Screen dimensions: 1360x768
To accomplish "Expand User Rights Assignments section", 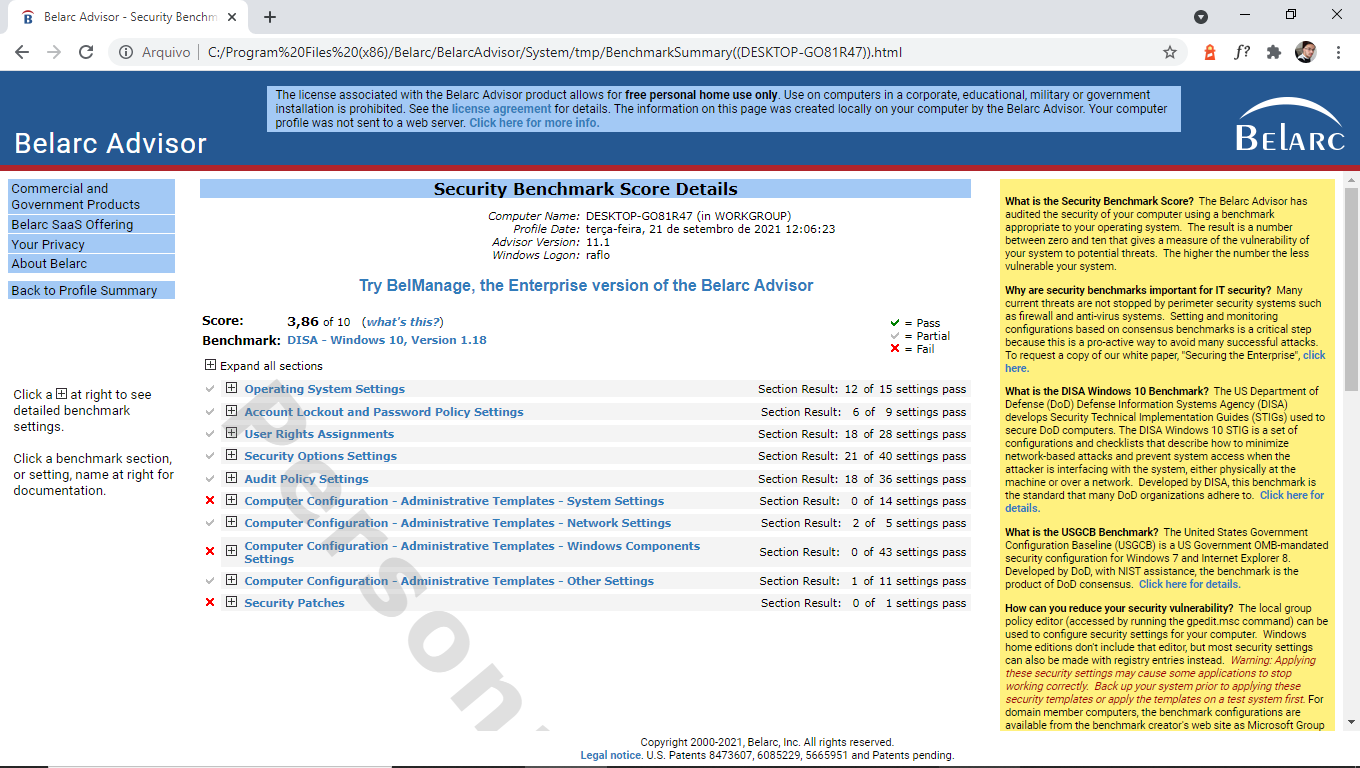I will pos(231,433).
